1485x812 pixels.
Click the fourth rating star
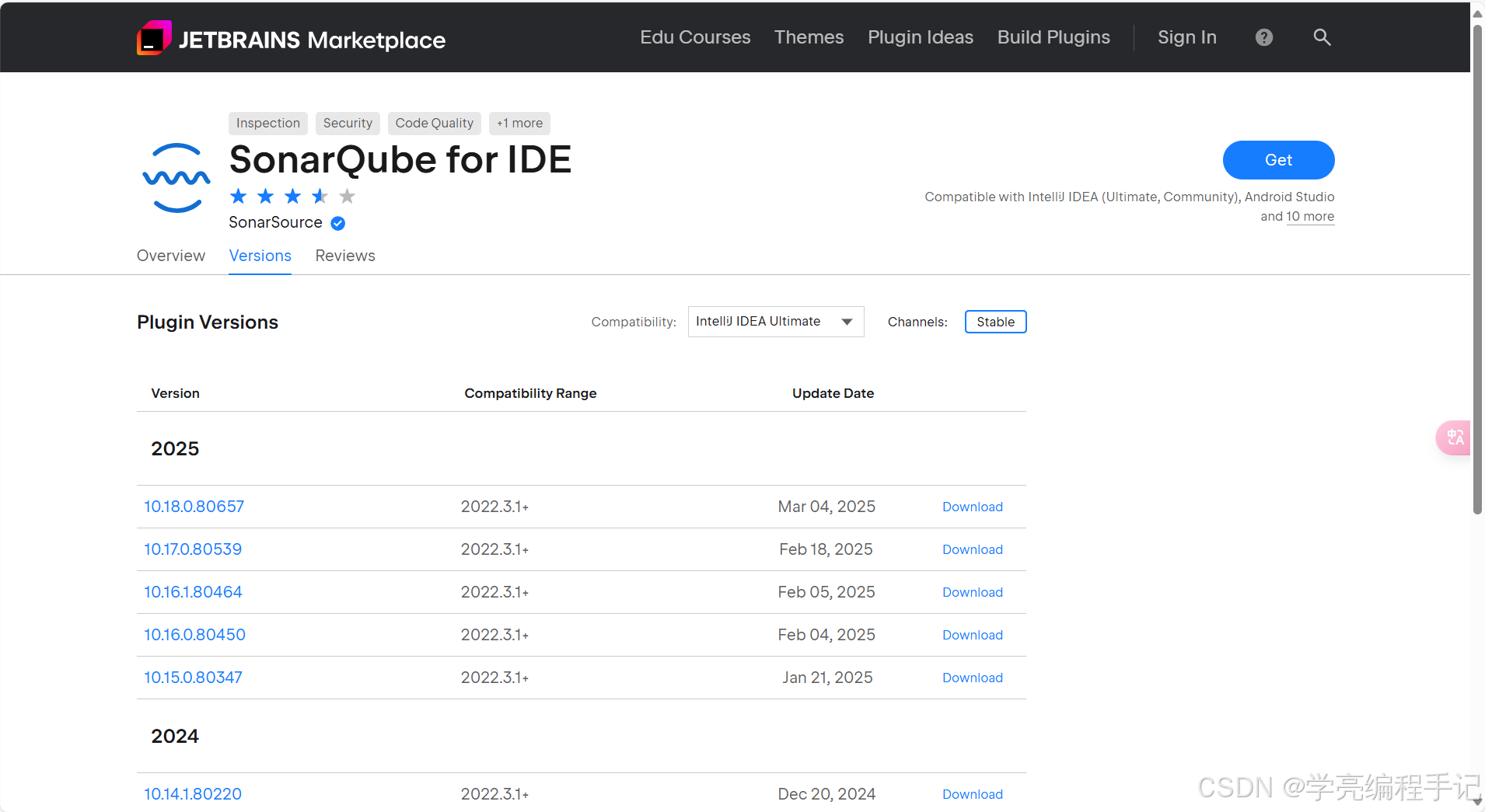(x=319, y=197)
